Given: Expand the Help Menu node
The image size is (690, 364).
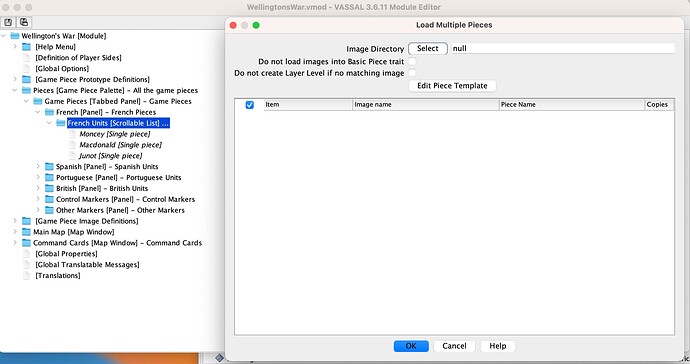Looking at the screenshot, I should point(15,47).
